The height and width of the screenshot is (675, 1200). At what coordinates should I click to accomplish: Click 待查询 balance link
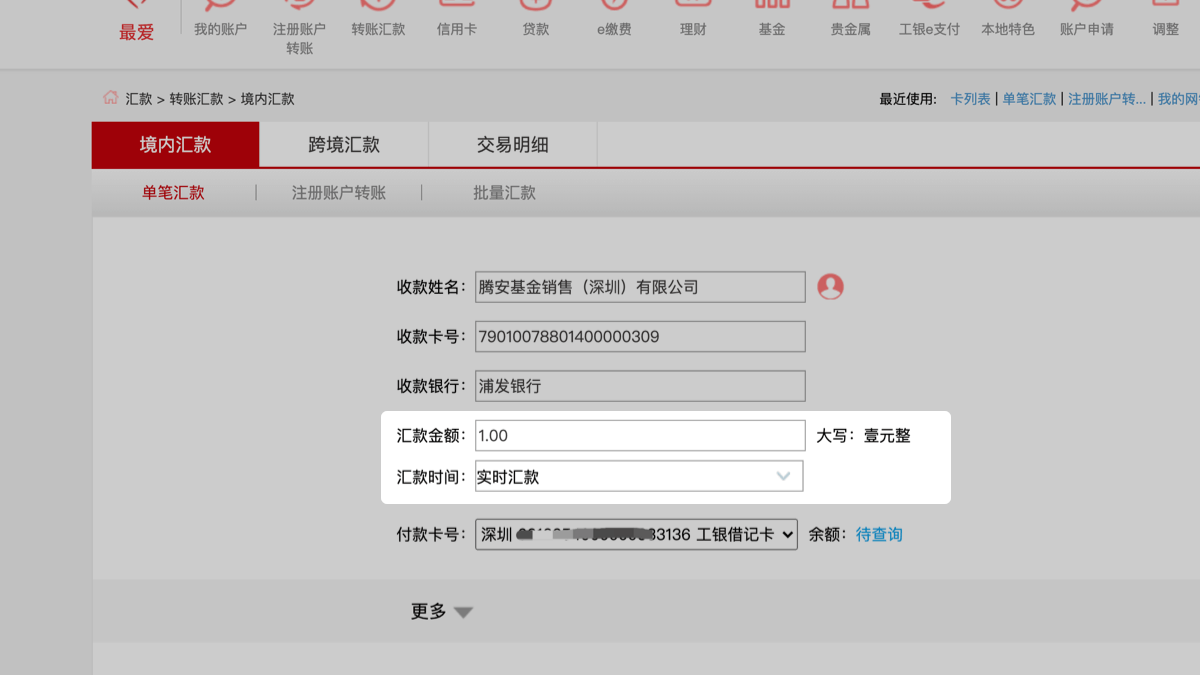879,535
